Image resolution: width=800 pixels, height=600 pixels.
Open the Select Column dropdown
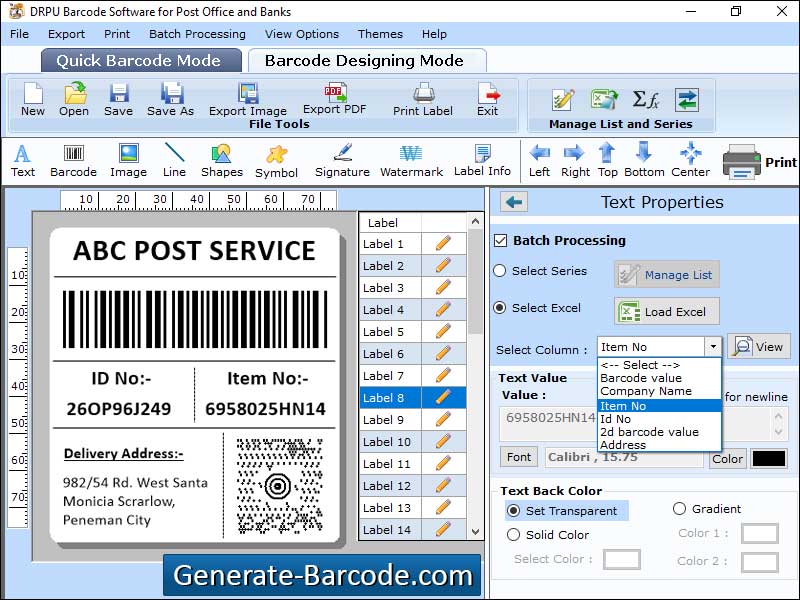coord(713,346)
